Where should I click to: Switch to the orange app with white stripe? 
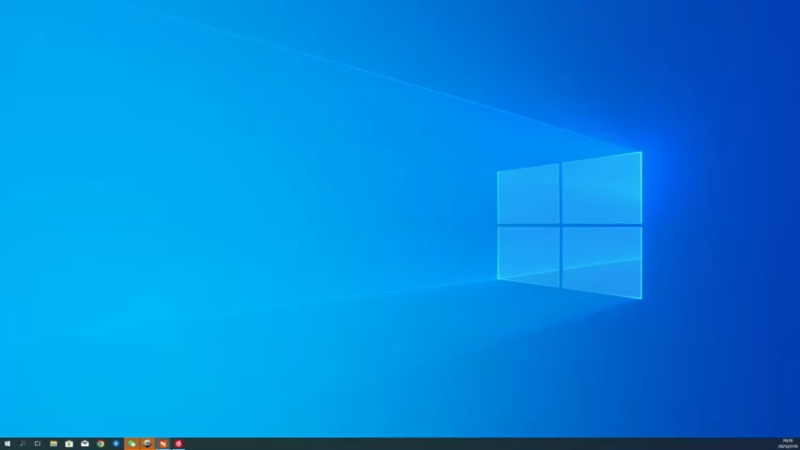point(163,444)
